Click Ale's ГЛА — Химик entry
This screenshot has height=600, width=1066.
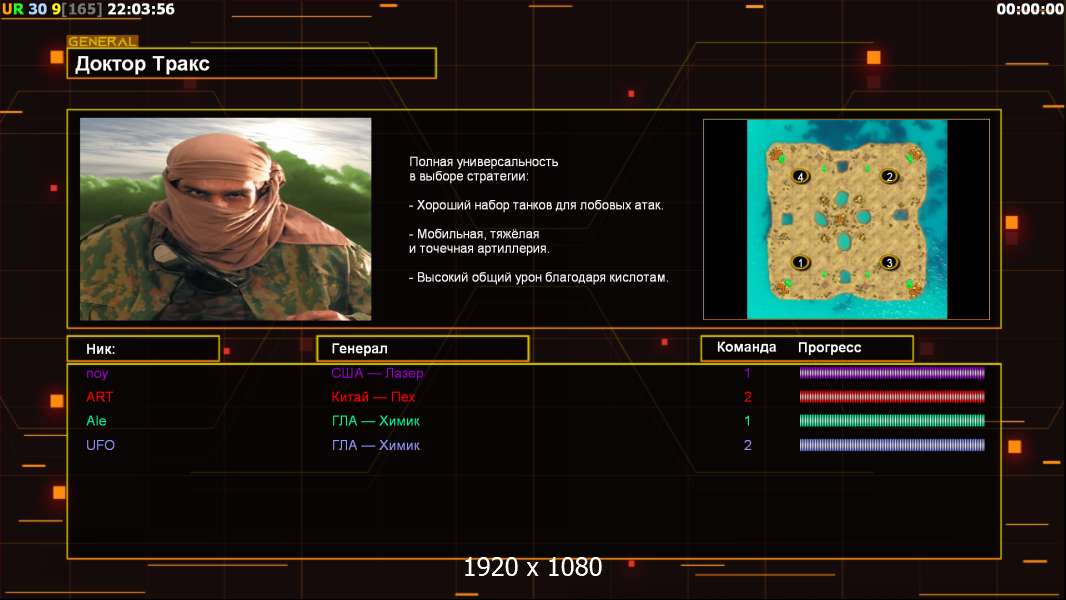[375, 421]
